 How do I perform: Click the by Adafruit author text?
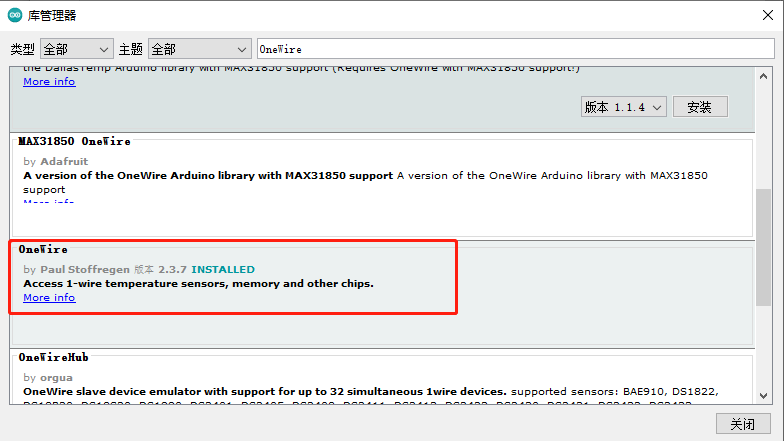pyautogui.click(x=56, y=162)
